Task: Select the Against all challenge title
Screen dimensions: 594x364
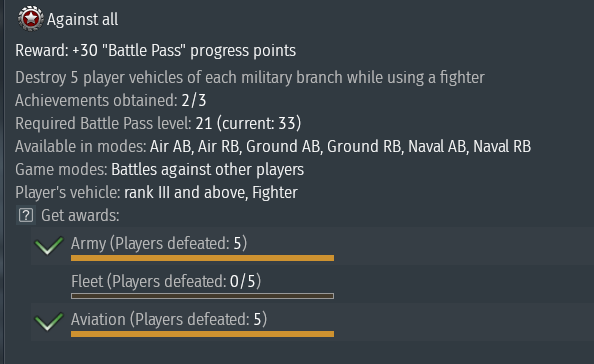Action: click(82, 19)
